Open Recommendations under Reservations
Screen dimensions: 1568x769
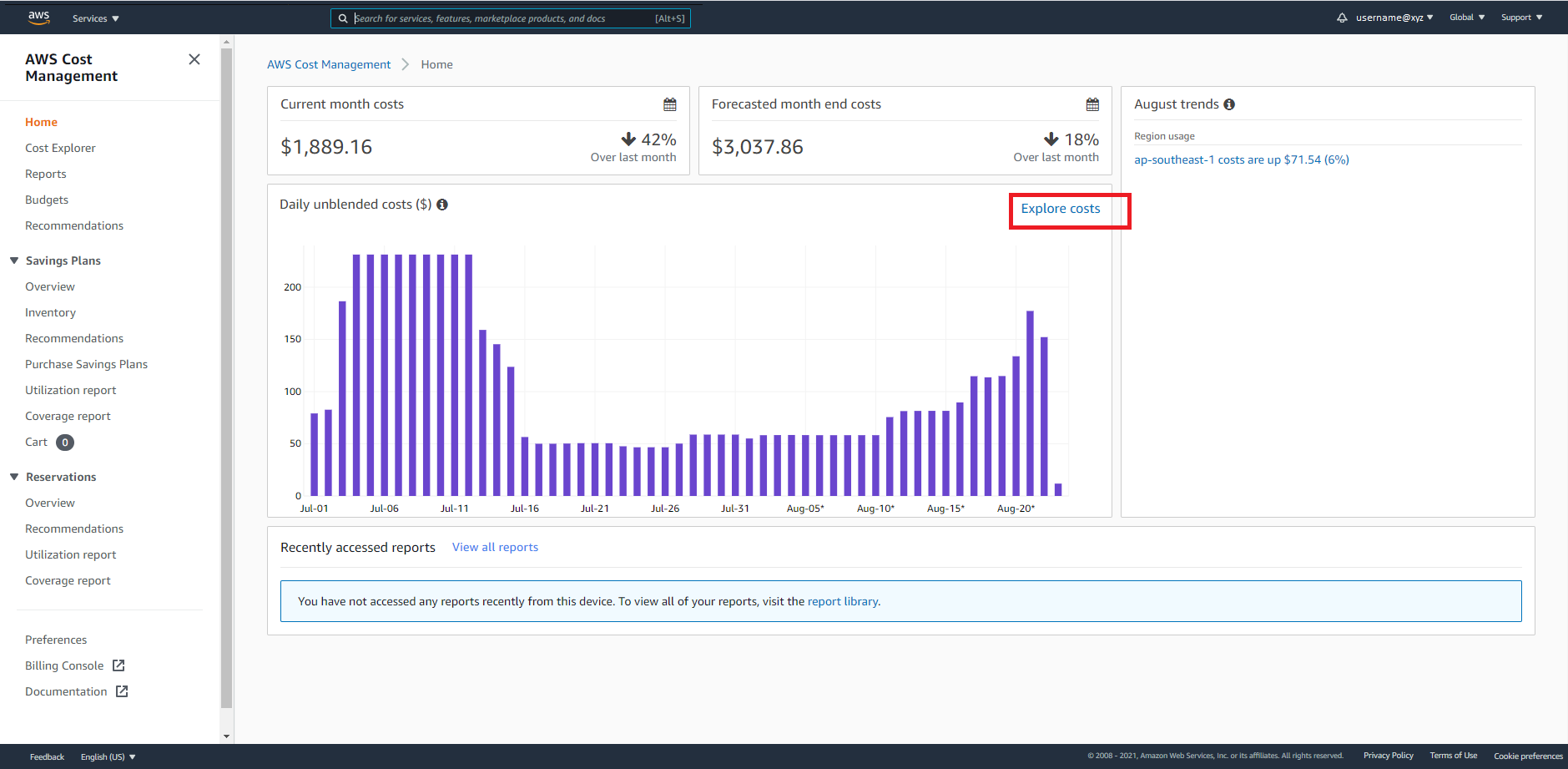click(x=74, y=529)
